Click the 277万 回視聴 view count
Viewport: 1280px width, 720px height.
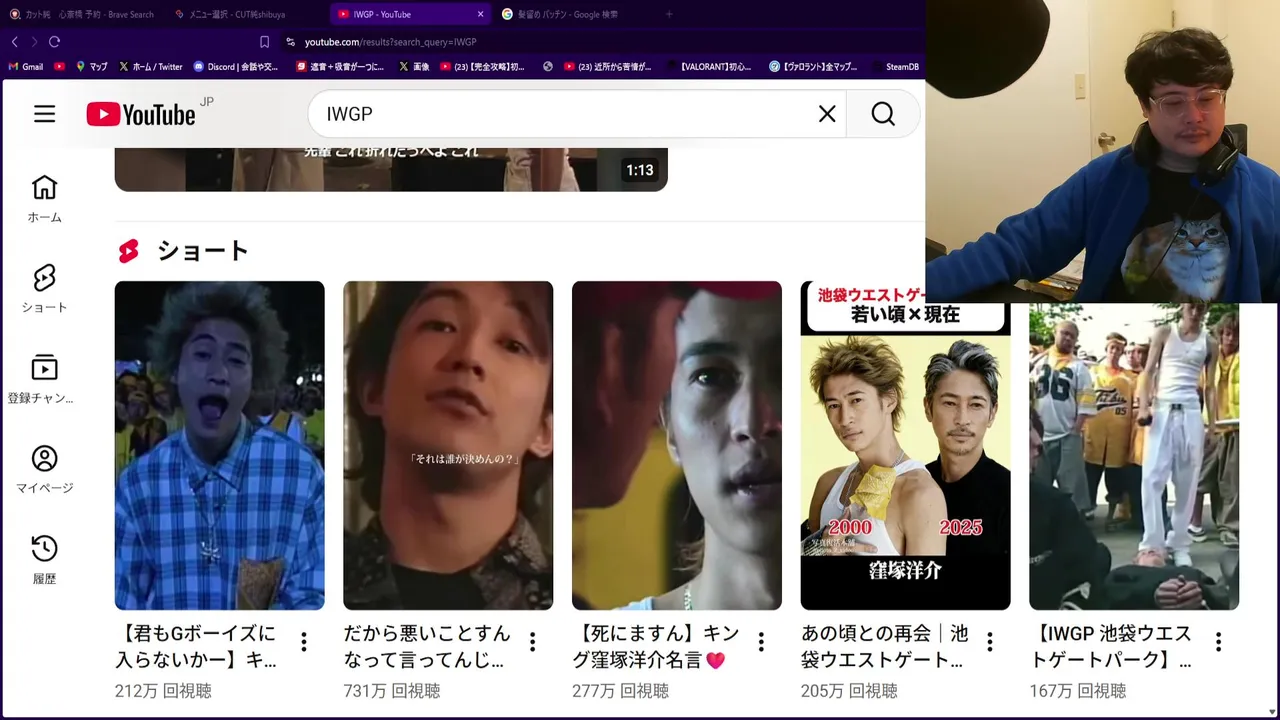[620, 691]
